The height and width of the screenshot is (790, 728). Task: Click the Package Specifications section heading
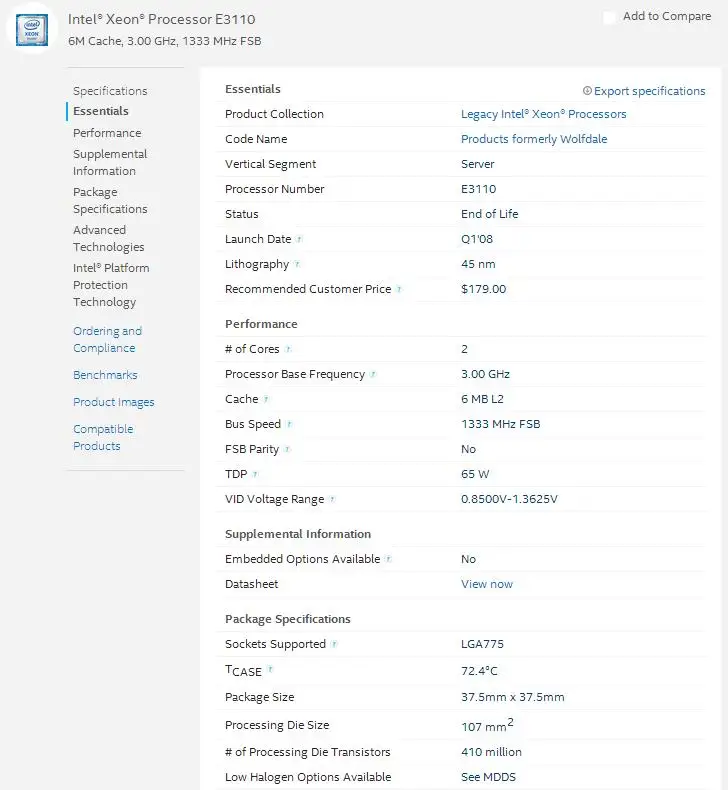(x=288, y=619)
